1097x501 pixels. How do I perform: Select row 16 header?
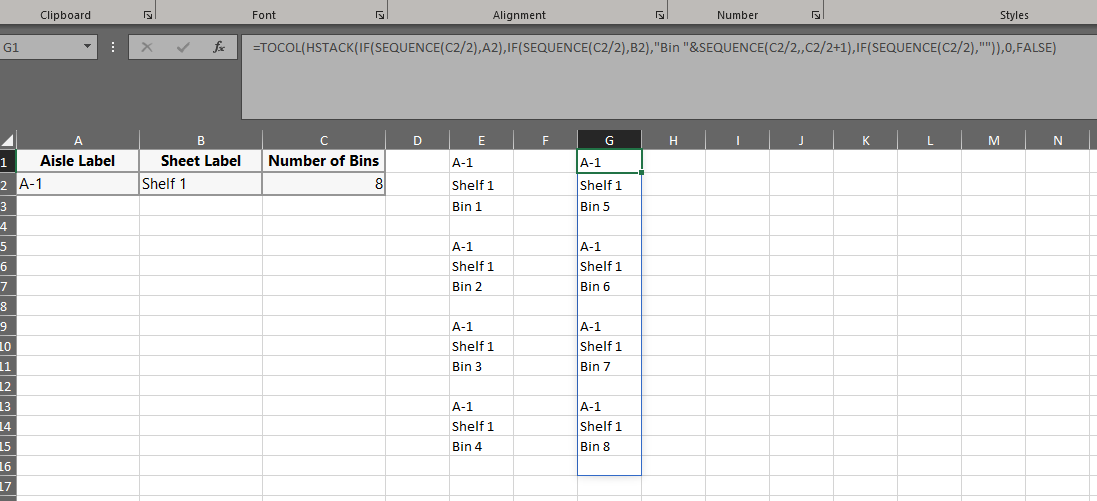pos(8,466)
